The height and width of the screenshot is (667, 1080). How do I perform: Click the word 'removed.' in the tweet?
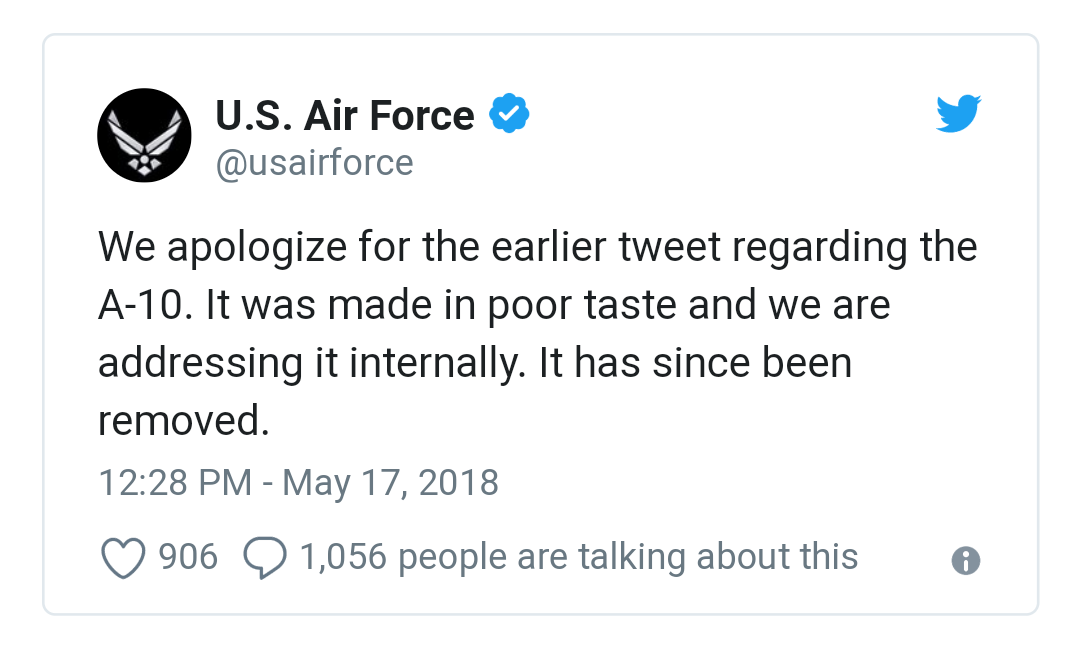pos(184,421)
